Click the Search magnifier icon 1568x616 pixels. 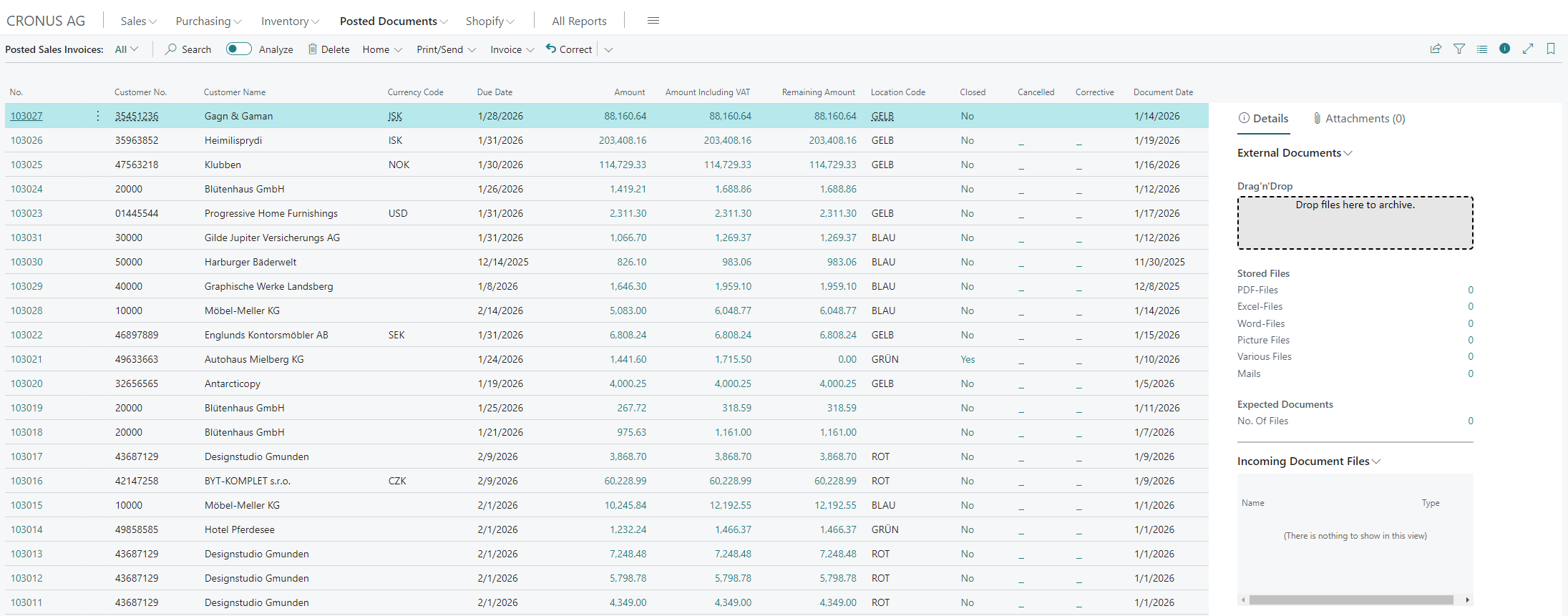coord(171,49)
